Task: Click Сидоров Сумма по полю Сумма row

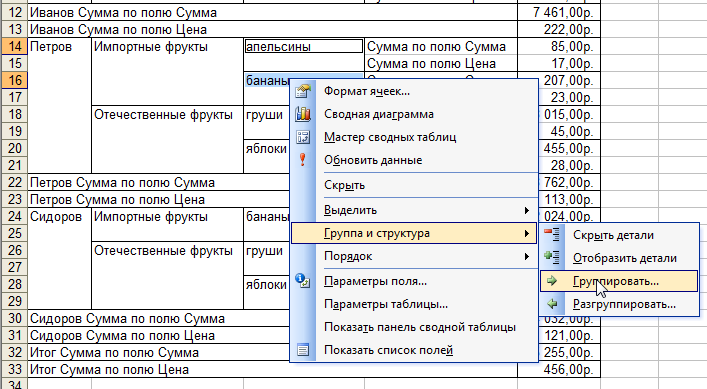Action: (159, 318)
